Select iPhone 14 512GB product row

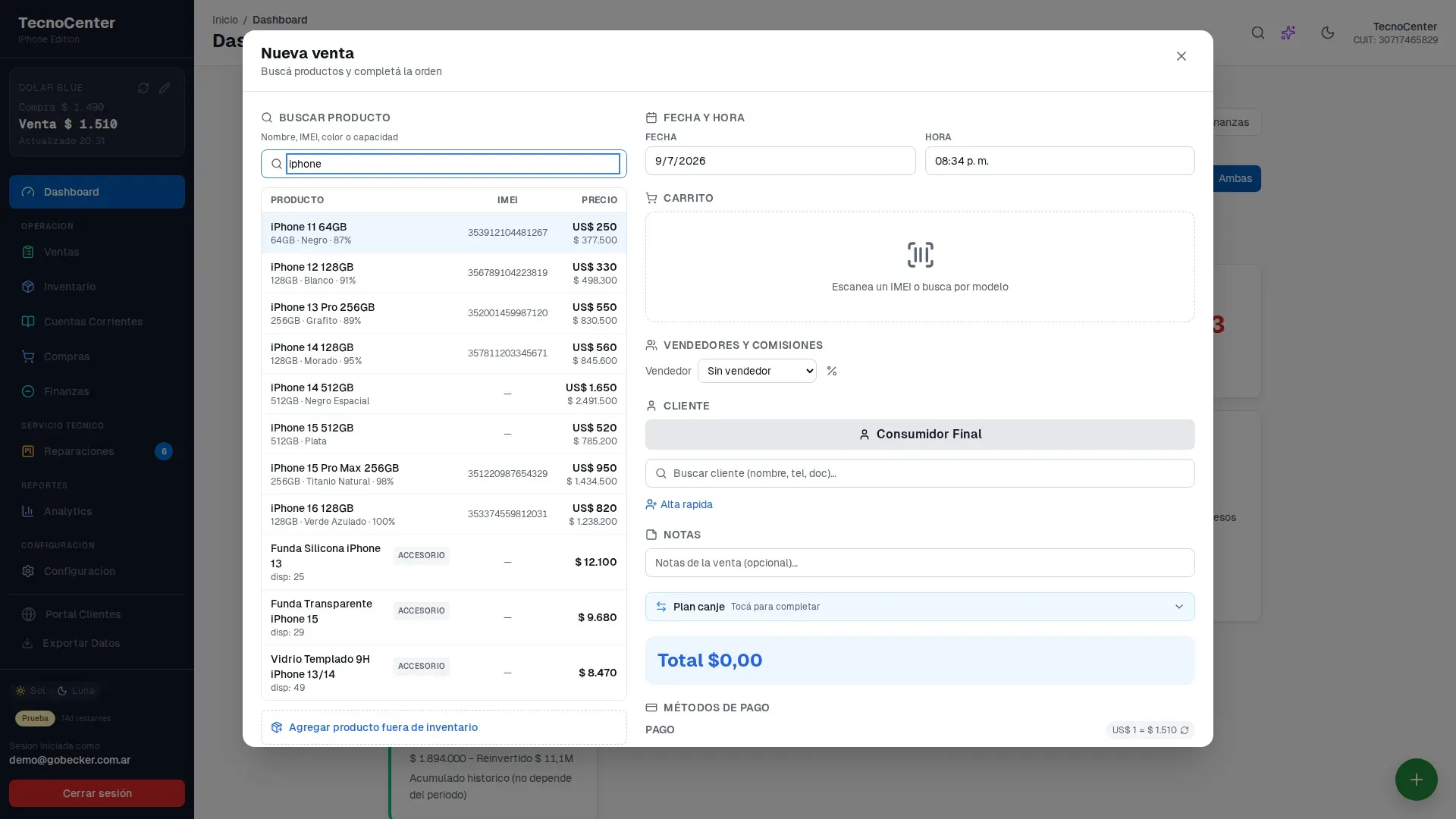coord(444,394)
